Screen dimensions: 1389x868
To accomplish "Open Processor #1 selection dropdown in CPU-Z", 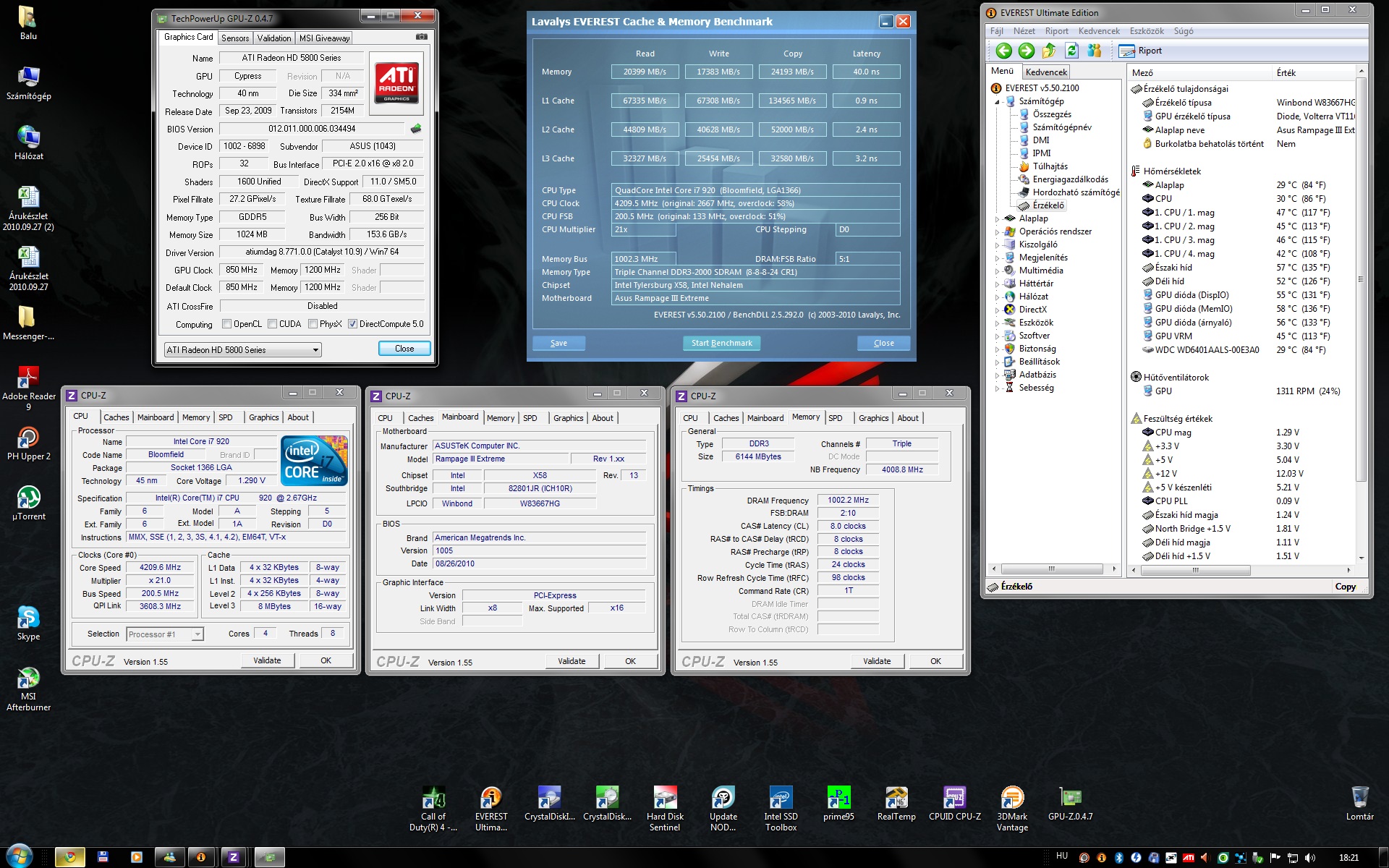I will [165, 634].
